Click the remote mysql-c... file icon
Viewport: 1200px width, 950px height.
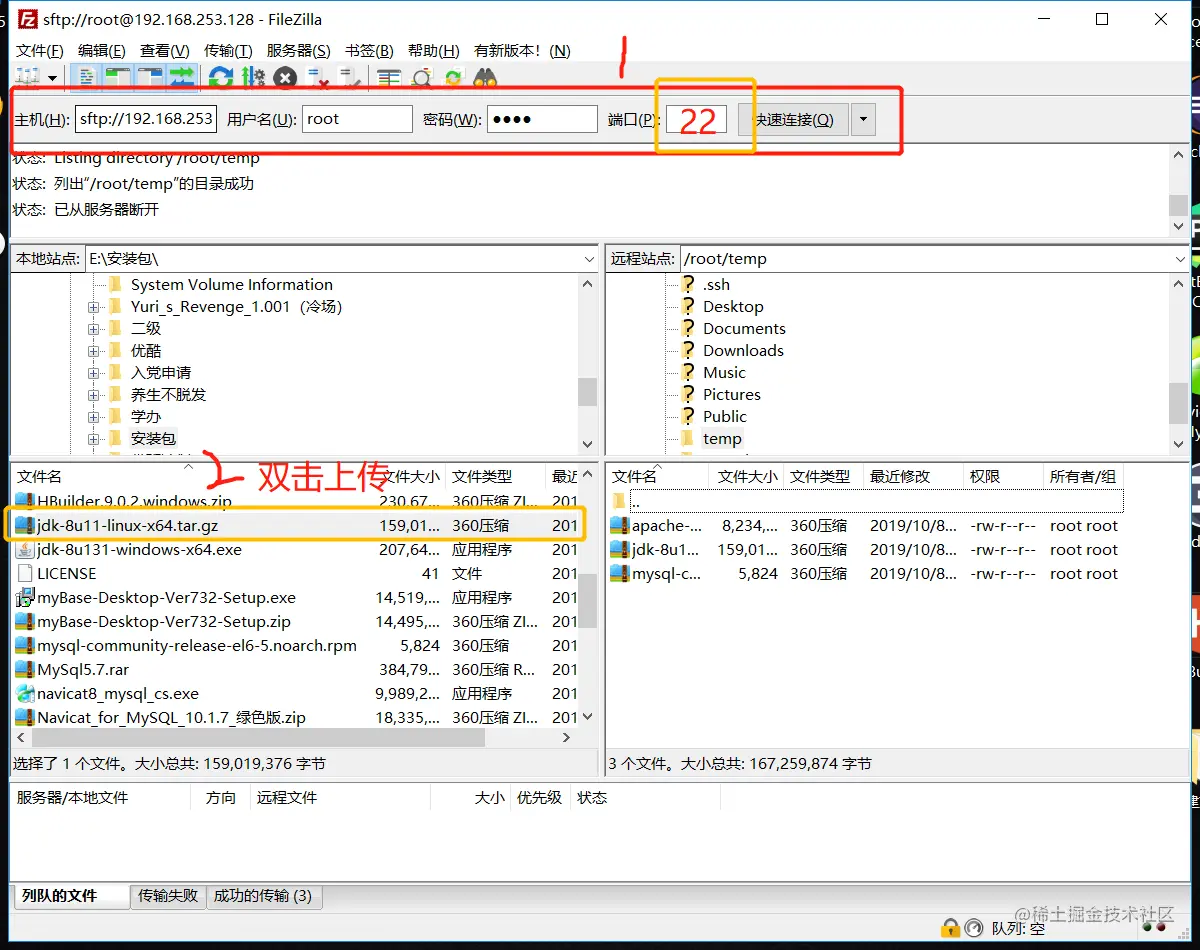(x=619, y=573)
